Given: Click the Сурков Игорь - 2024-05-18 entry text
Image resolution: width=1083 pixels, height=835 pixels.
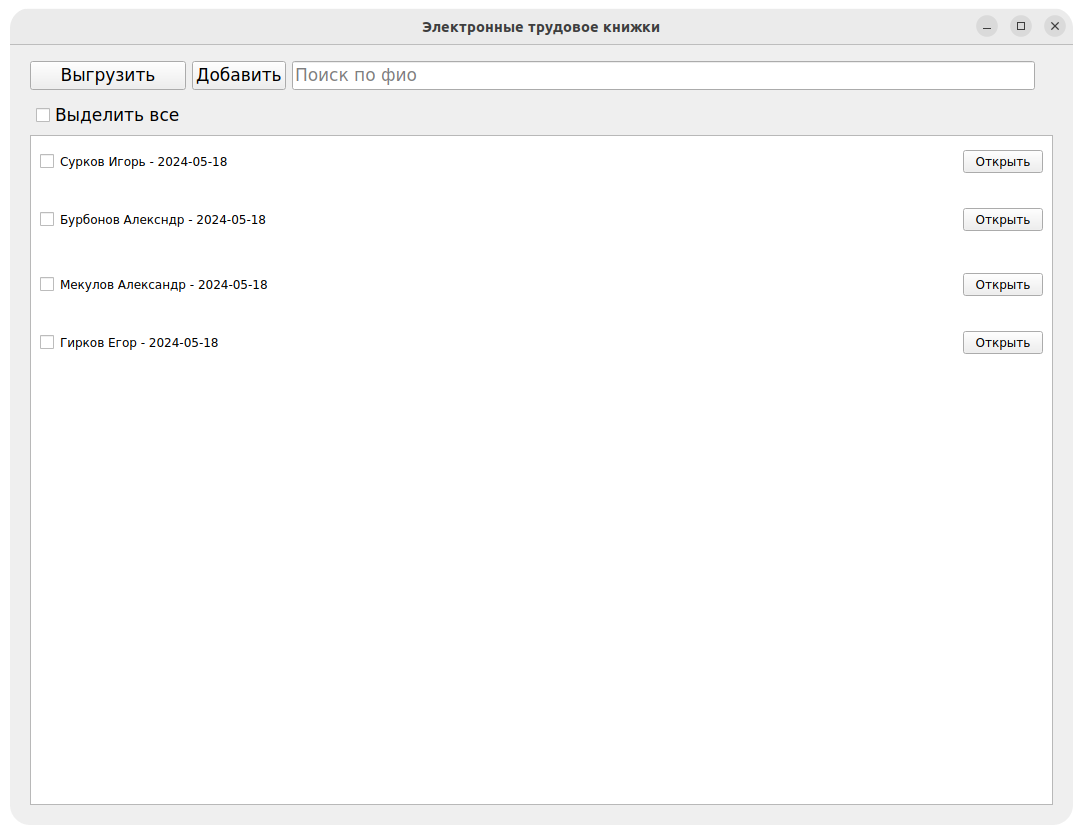Looking at the screenshot, I should click(x=143, y=161).
